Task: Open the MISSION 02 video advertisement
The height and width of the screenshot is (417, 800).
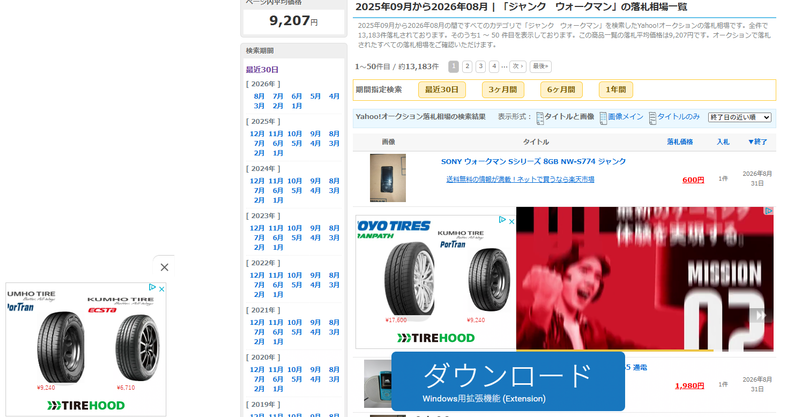Action: tap(644, 279)
